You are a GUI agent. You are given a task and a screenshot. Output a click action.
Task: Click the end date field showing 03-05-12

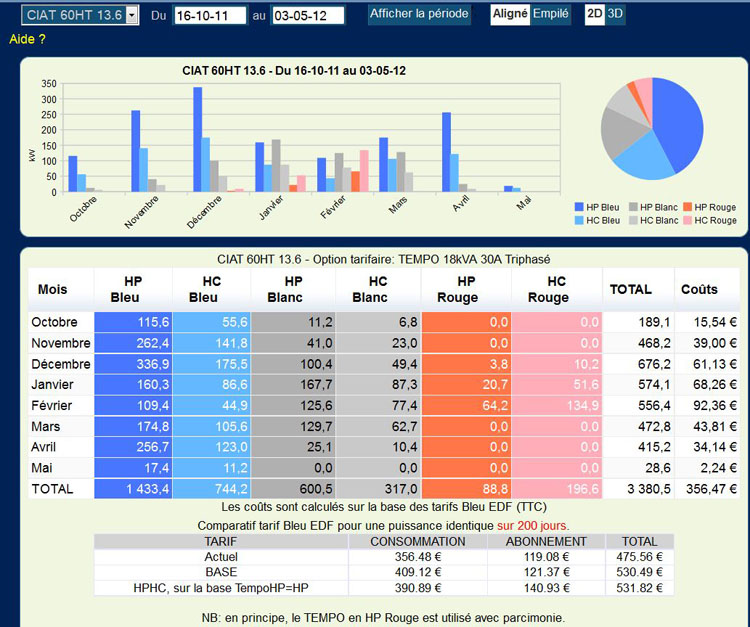pyautogui.click(x=307, y=15)
